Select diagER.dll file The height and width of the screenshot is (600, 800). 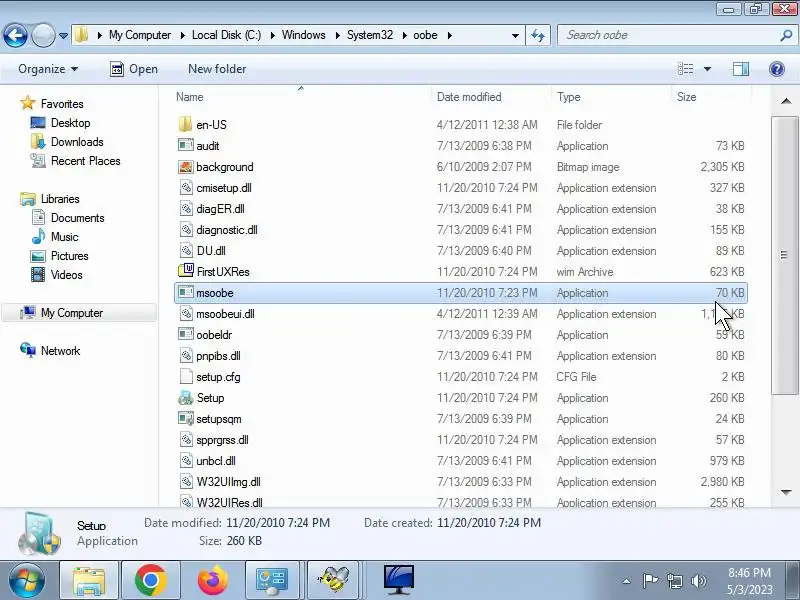461,209
